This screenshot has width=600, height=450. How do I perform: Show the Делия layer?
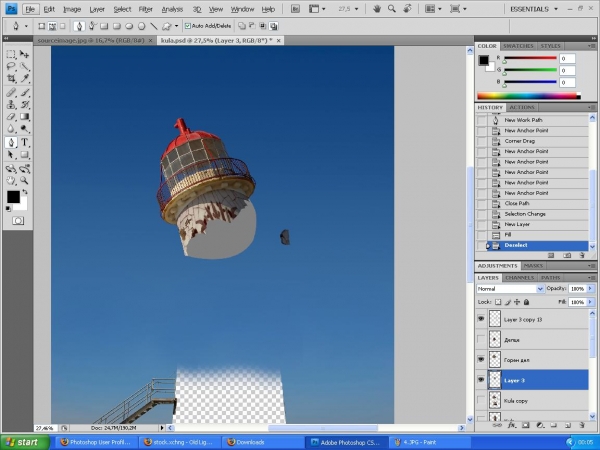[x=481, y=339]
